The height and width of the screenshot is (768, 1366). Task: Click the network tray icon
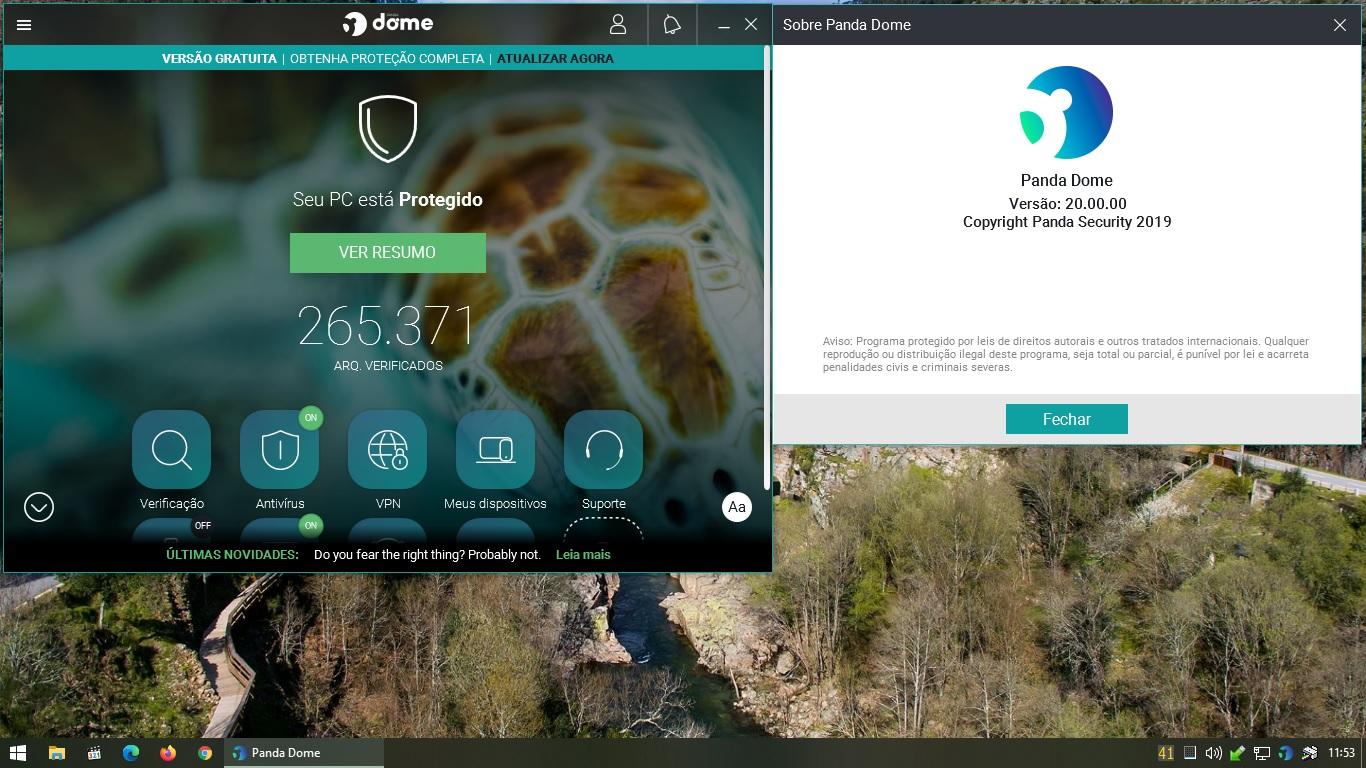pyautogui.click(x=1261, y=753)
